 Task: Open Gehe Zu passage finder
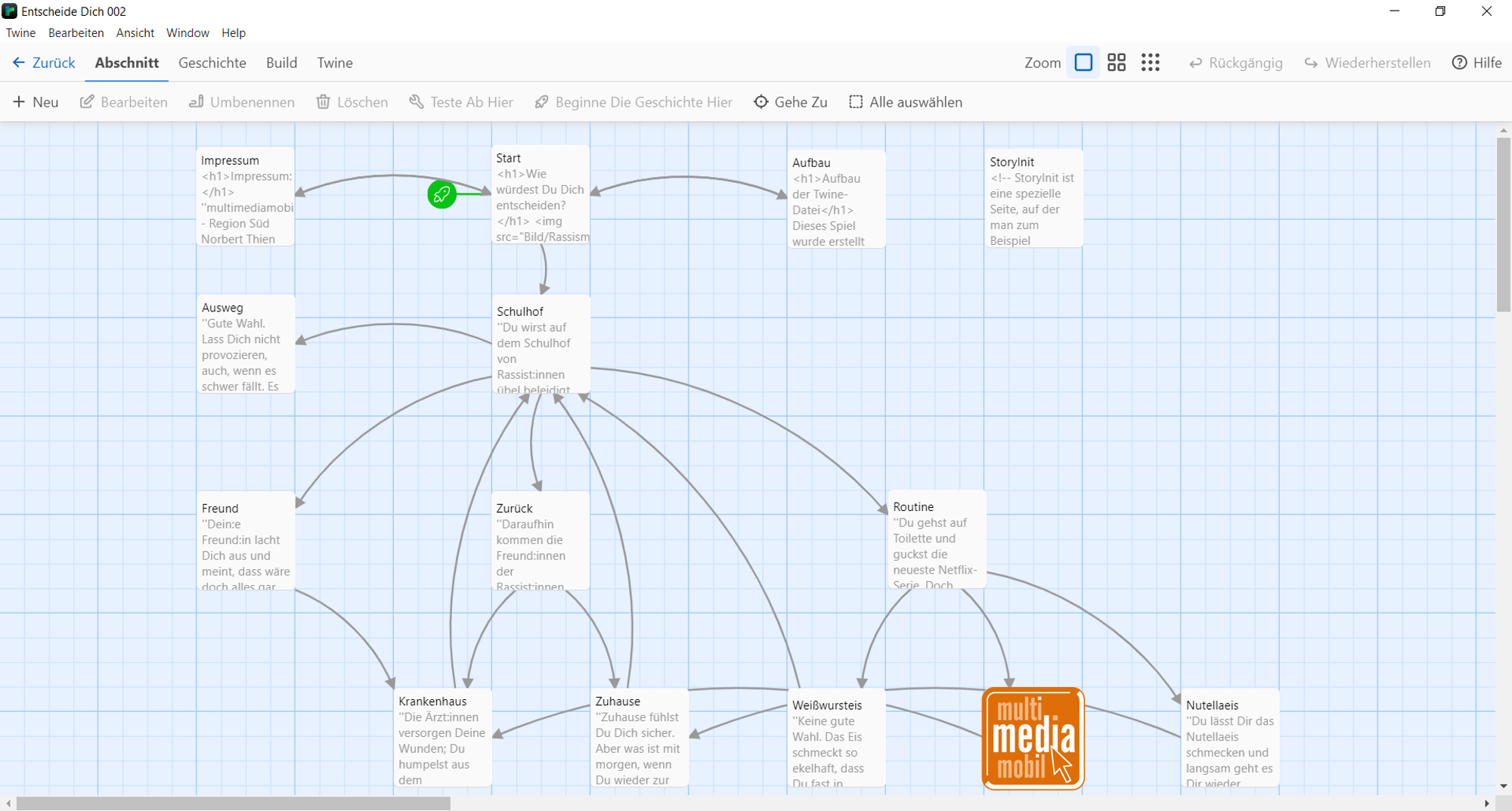(791, 102)
